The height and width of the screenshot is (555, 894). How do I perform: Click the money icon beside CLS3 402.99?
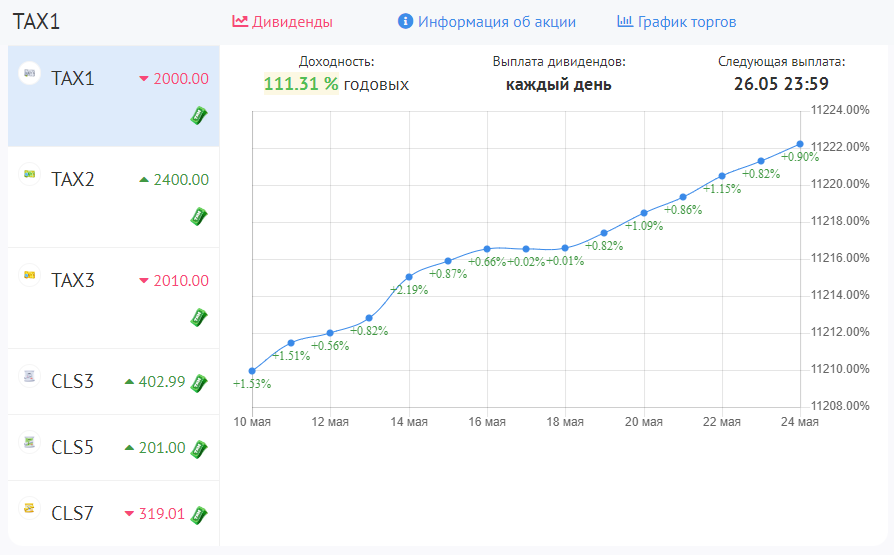[x=199, y=382]
